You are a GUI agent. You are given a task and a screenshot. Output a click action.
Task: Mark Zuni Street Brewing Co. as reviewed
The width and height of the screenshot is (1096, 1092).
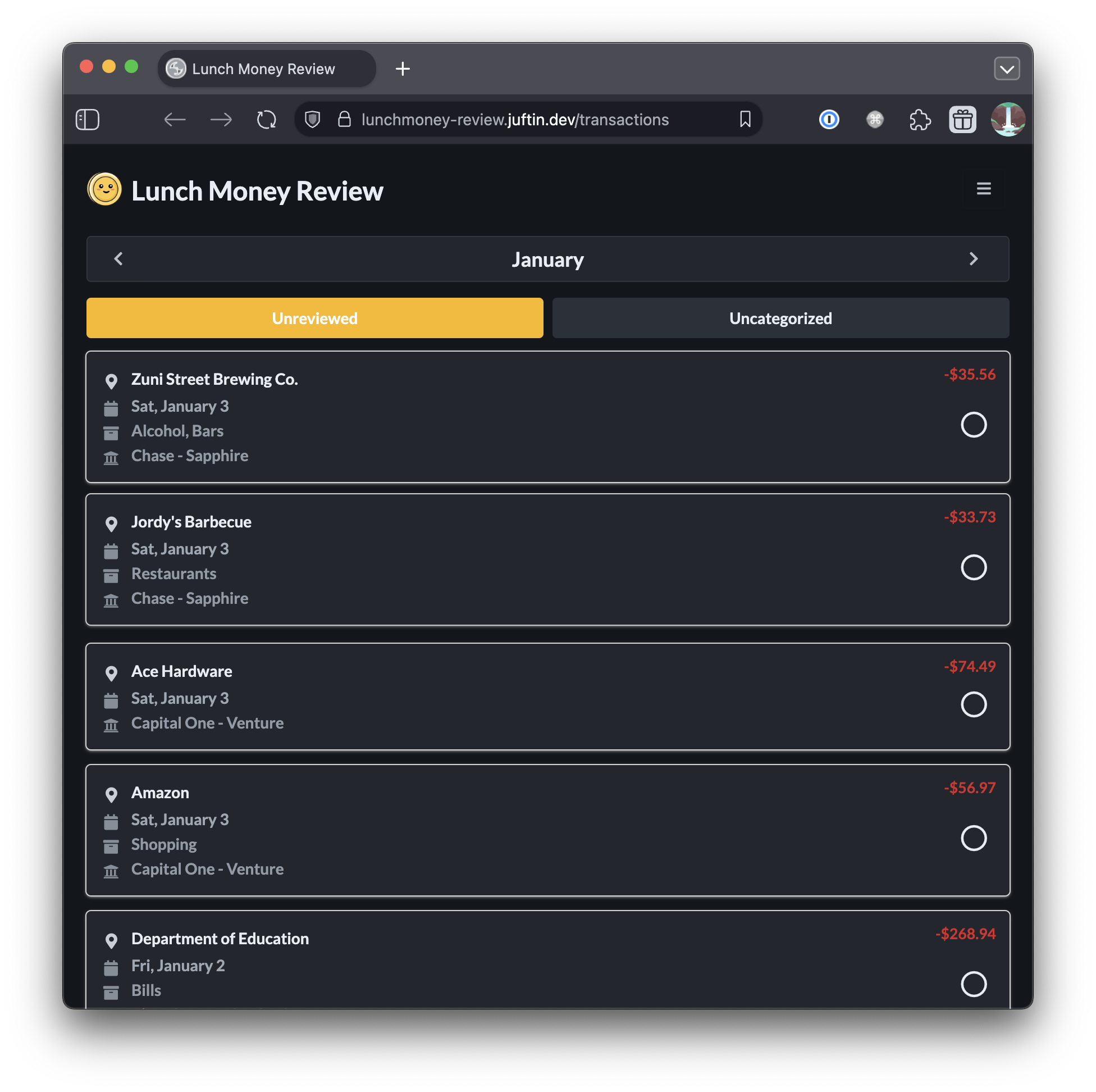coord(974,425)
